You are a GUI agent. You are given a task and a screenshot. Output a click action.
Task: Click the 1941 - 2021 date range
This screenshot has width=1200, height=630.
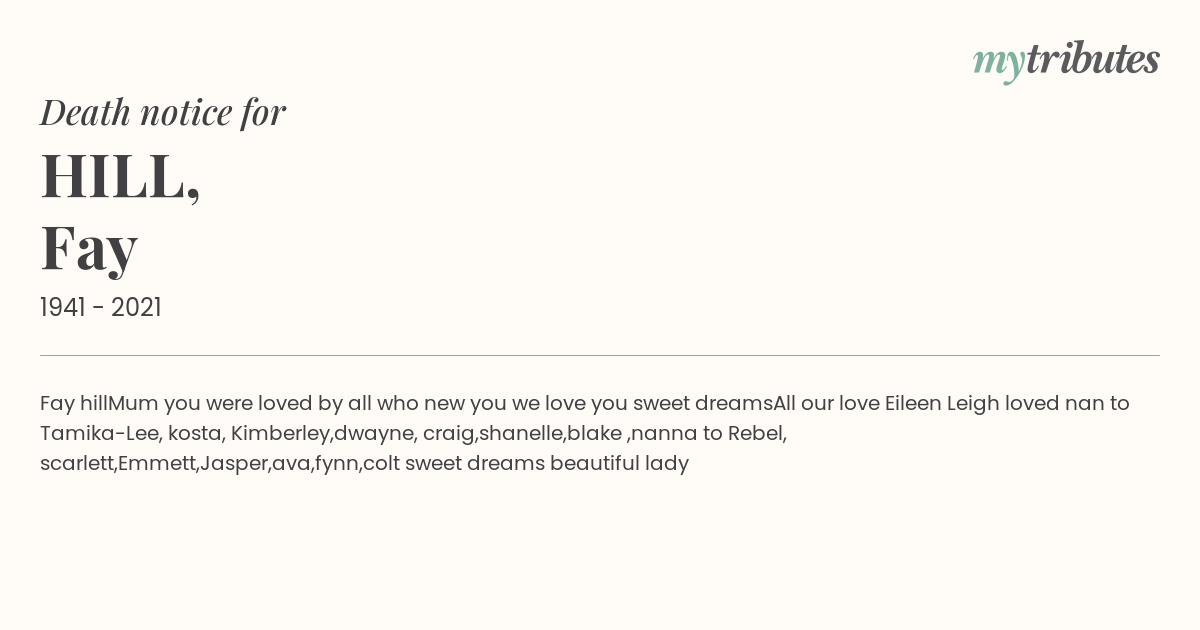point(101,307)
